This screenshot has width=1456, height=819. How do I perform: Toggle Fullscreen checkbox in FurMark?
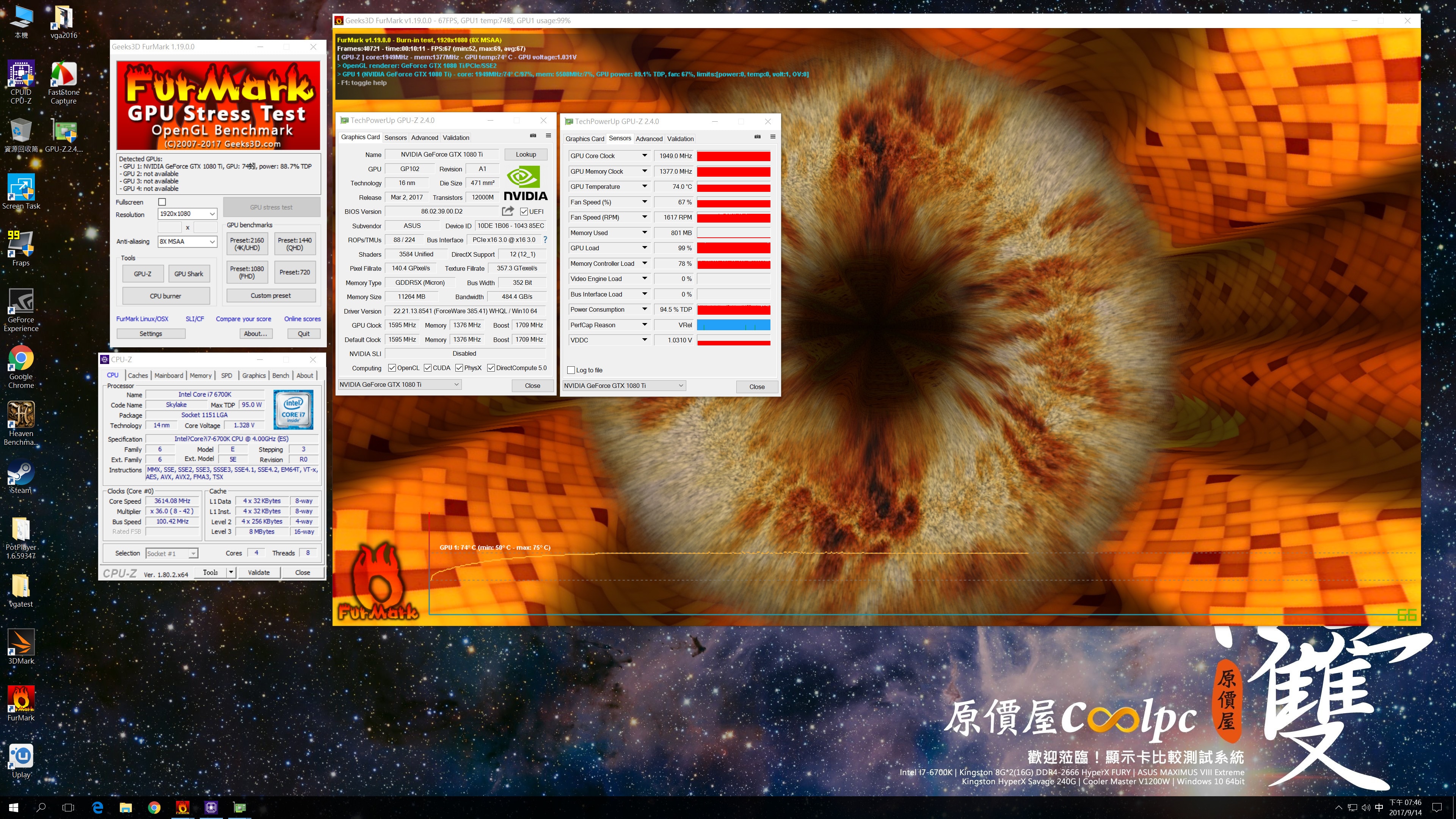[162, 202]
